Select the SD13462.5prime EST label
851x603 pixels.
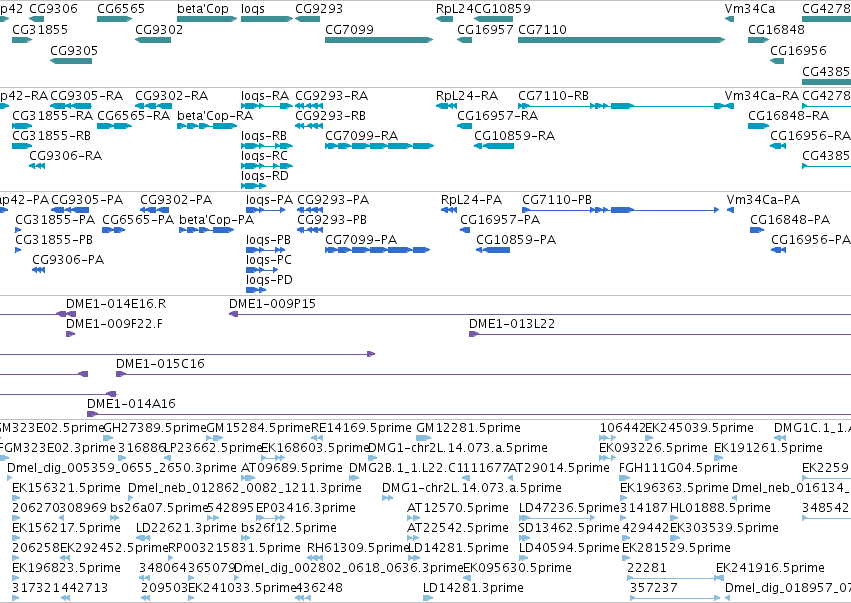point(569,528)
